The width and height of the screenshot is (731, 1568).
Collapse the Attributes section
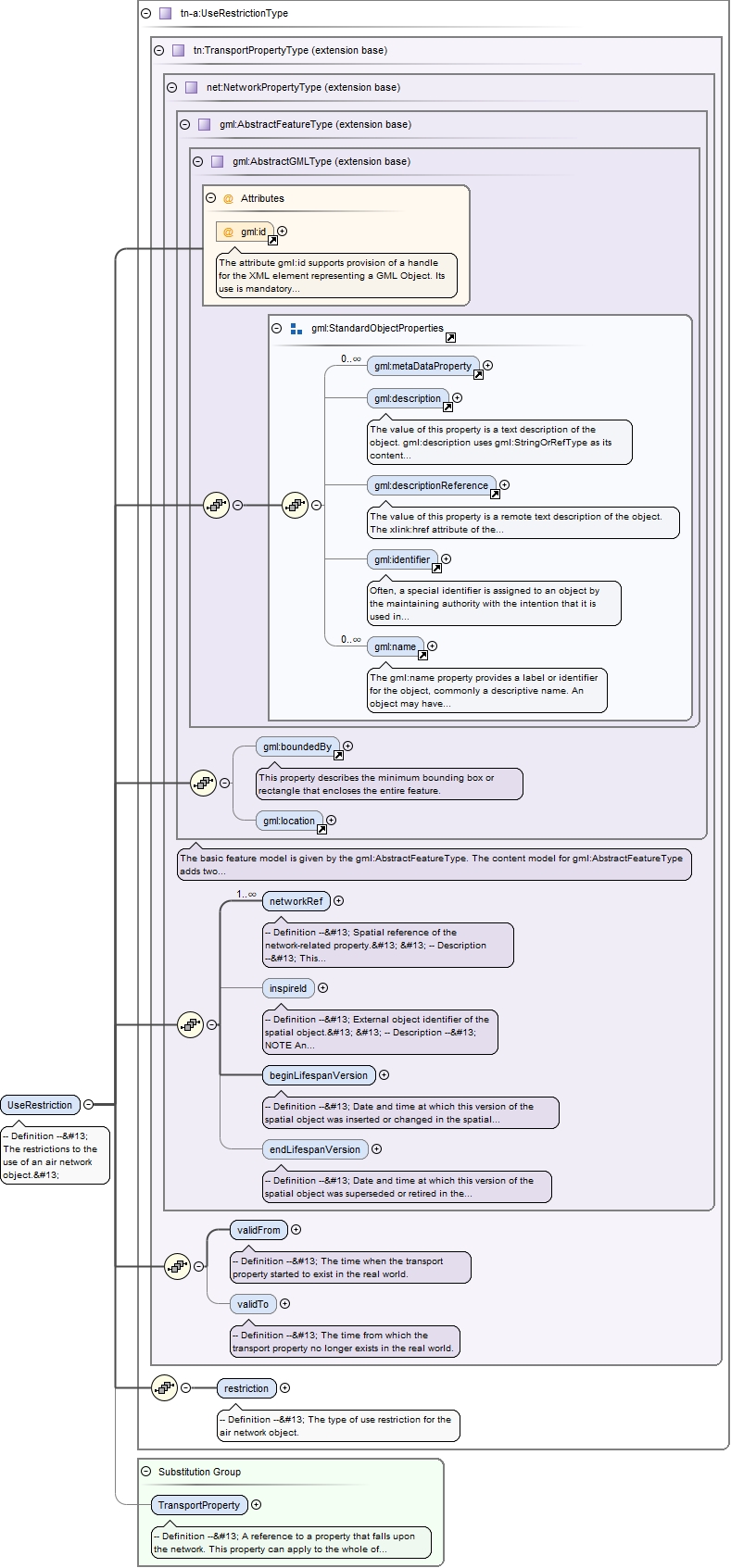pos(211,198)
